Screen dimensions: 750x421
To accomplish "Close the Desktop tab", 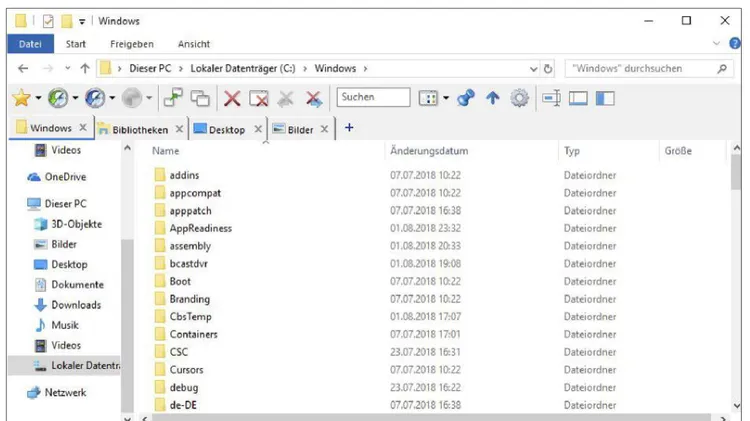I will pos(258,129).
